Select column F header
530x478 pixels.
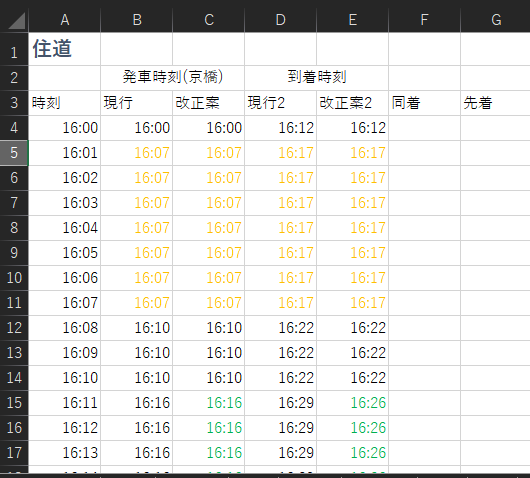click(x=425, y=20)
